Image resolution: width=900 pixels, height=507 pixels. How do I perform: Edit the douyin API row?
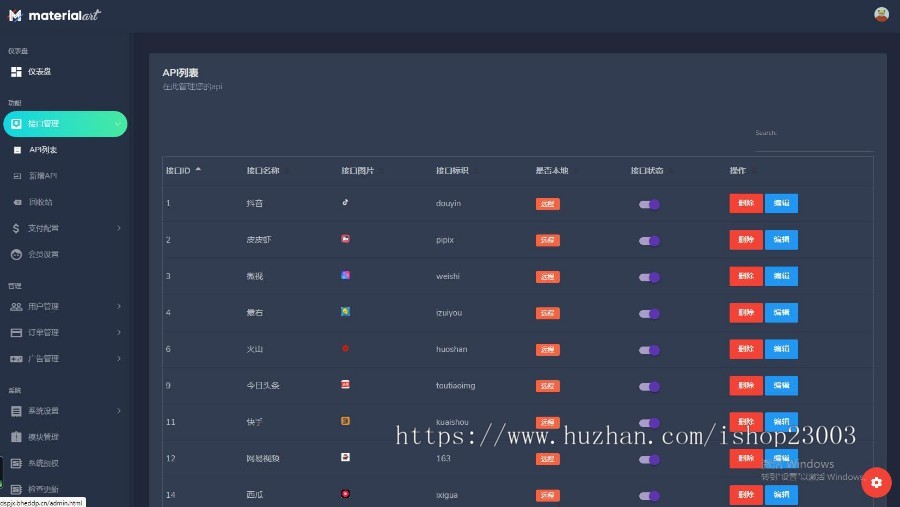click(781, 203)
